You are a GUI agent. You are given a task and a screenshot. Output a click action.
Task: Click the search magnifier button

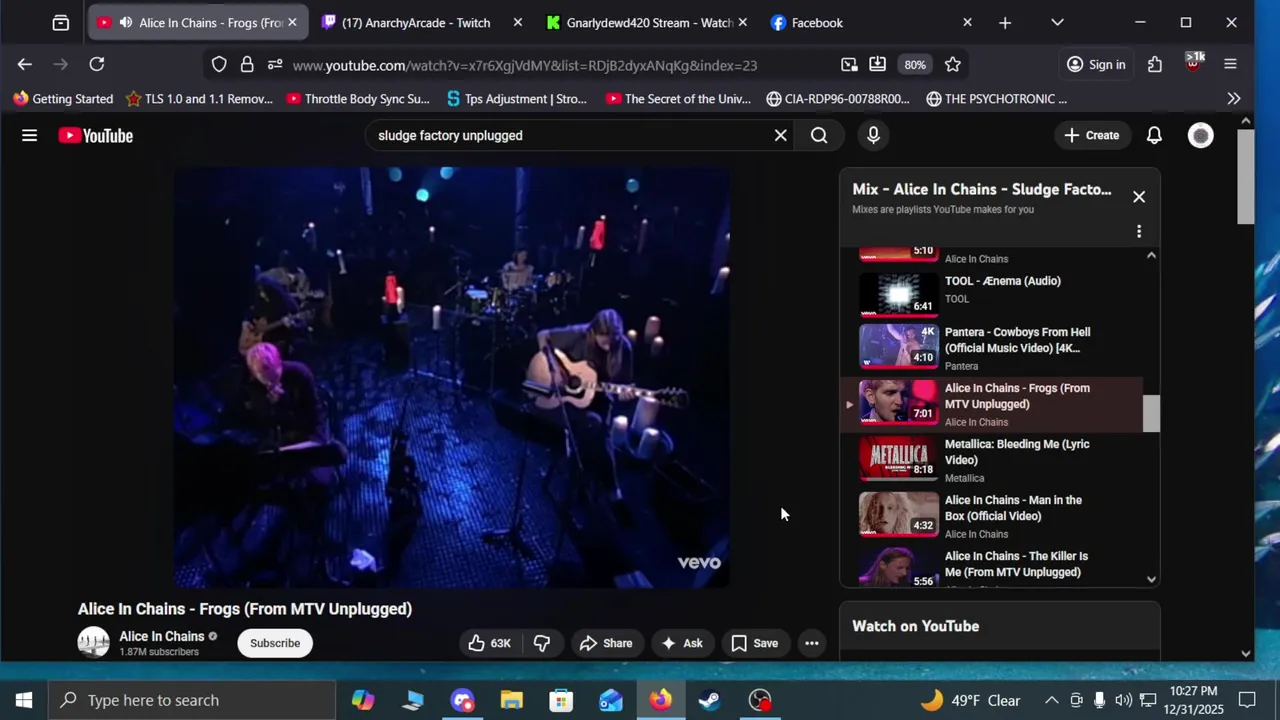click(x=819, y=135)
